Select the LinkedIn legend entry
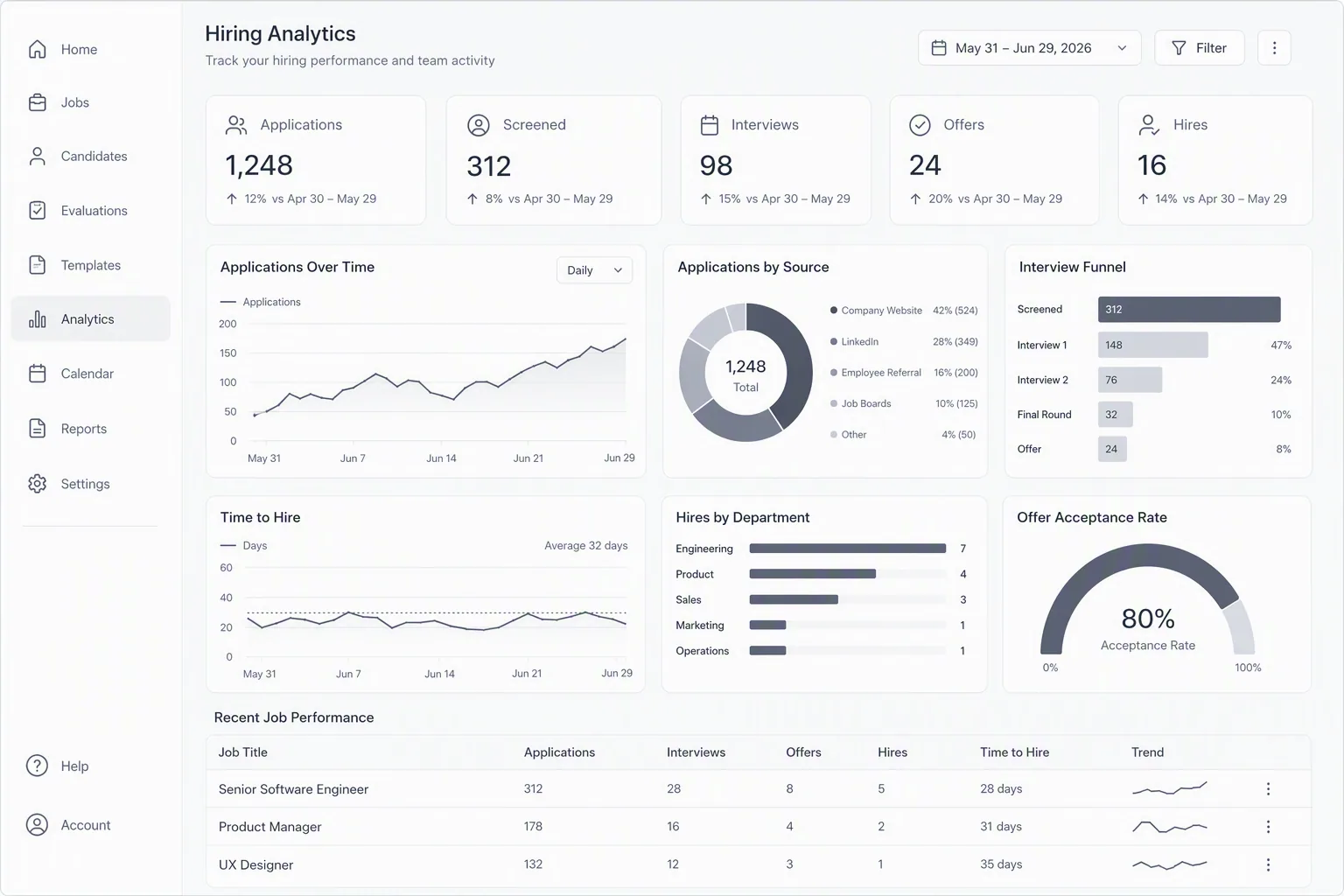1344x896 pixels. (x=903, y=342)
